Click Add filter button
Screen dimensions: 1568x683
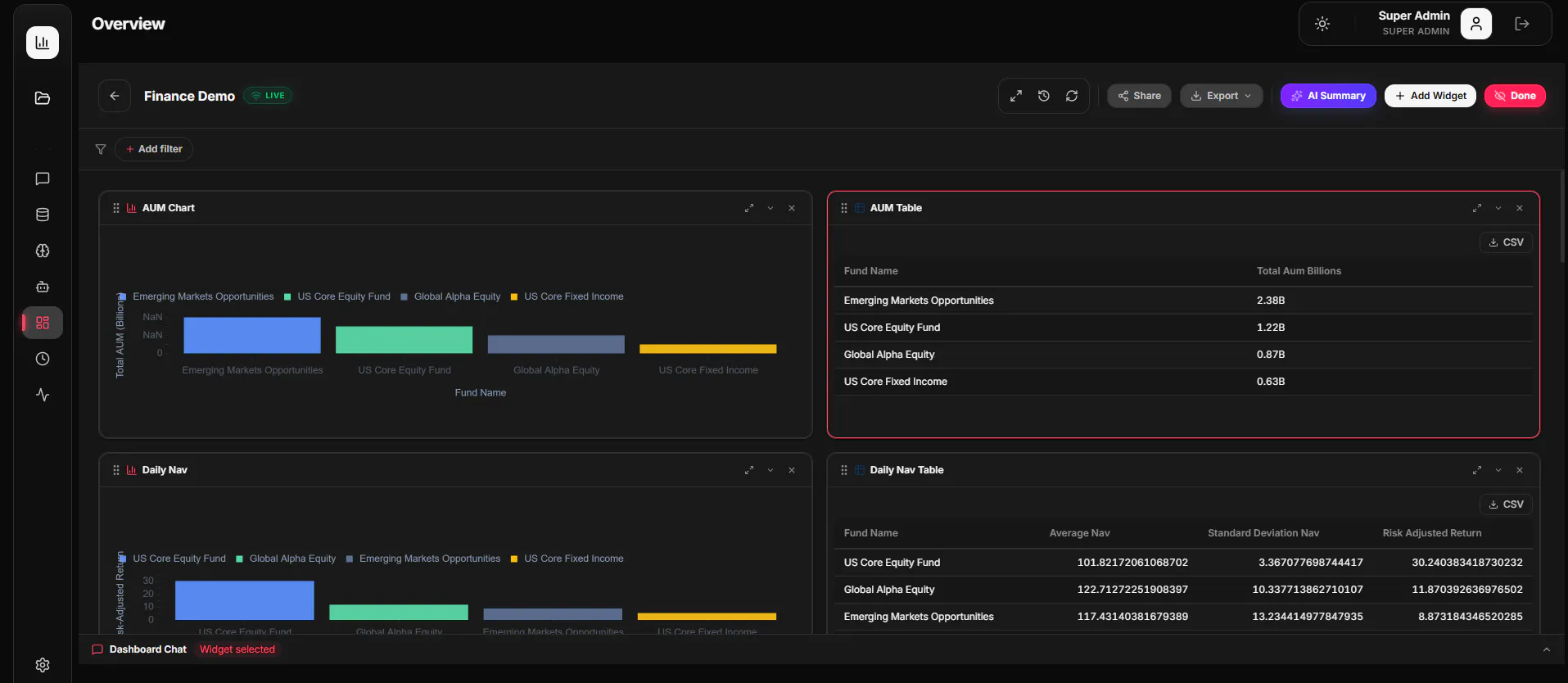154,149
